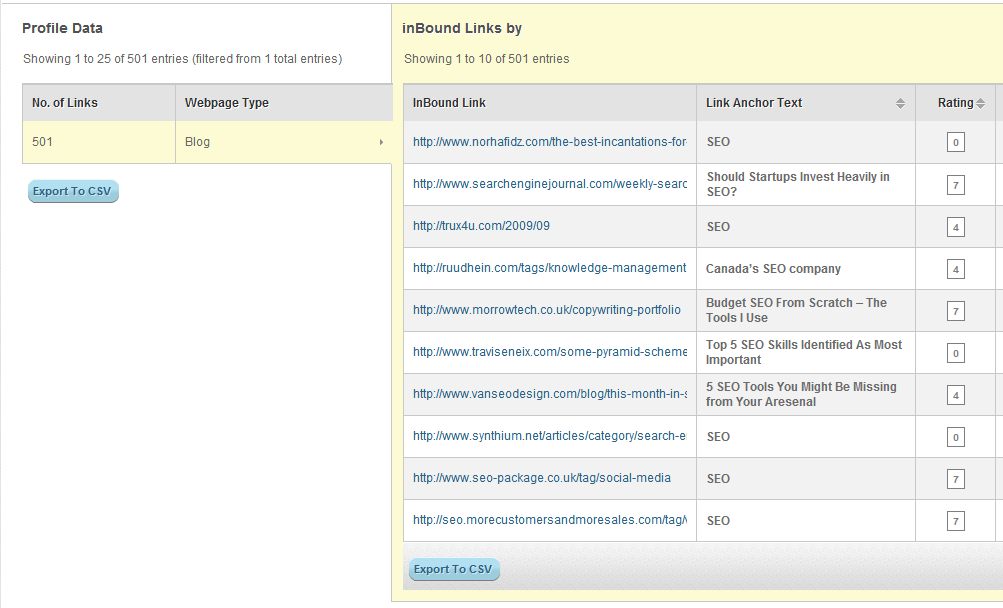Open the searchenginejournal.com inbound link

point(549,184)
